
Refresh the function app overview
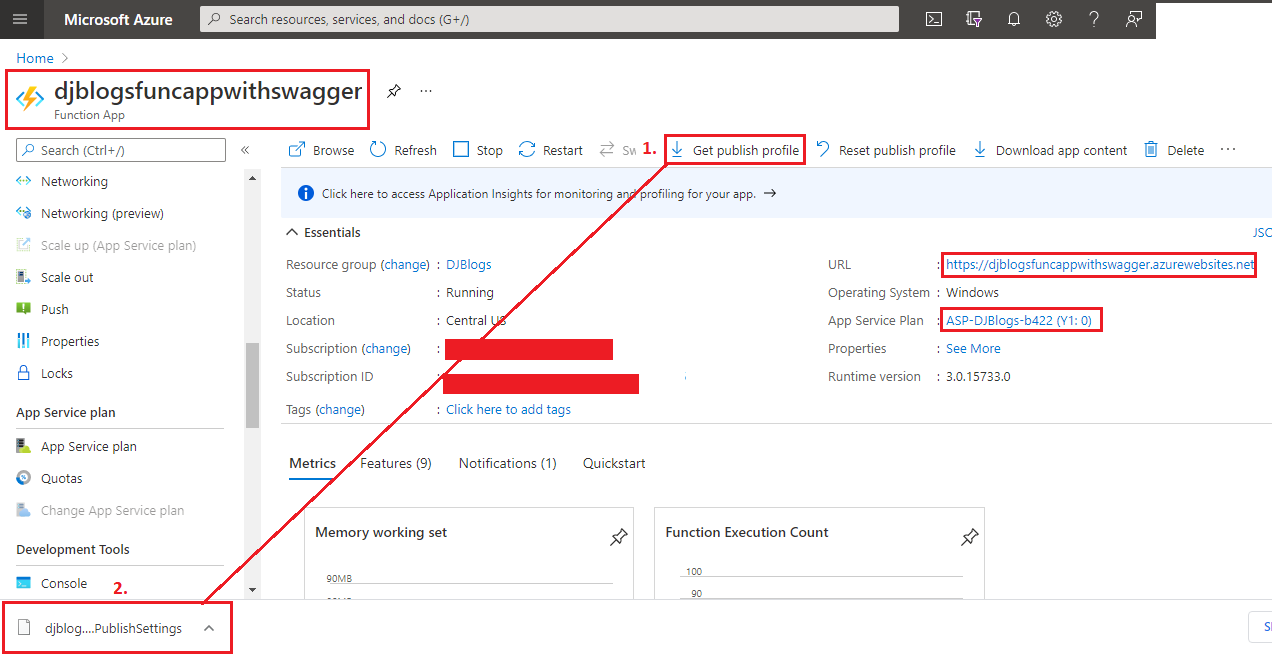click(x=403, y=150)
